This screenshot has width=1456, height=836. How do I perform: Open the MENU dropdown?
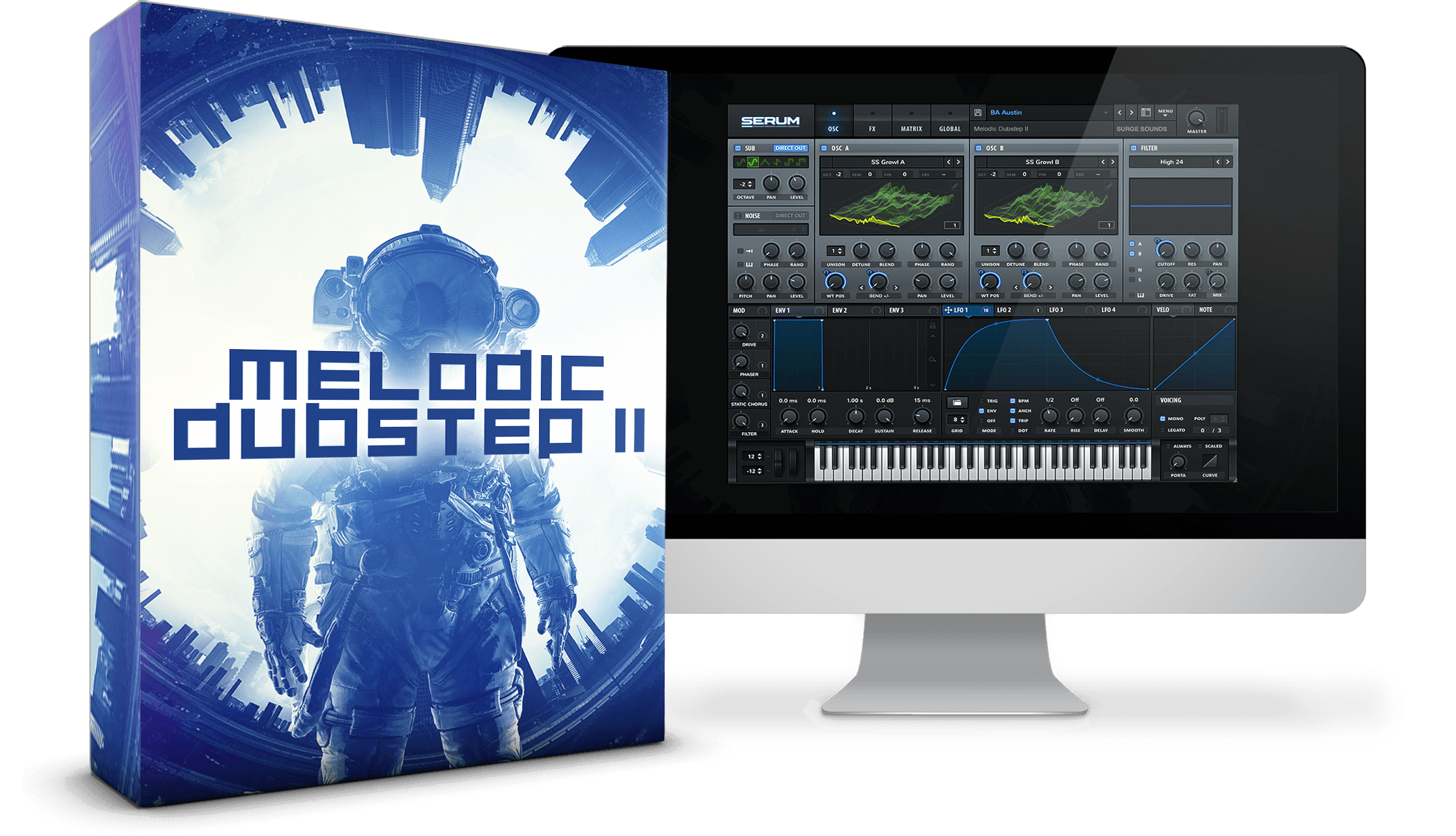point(1165,112)
